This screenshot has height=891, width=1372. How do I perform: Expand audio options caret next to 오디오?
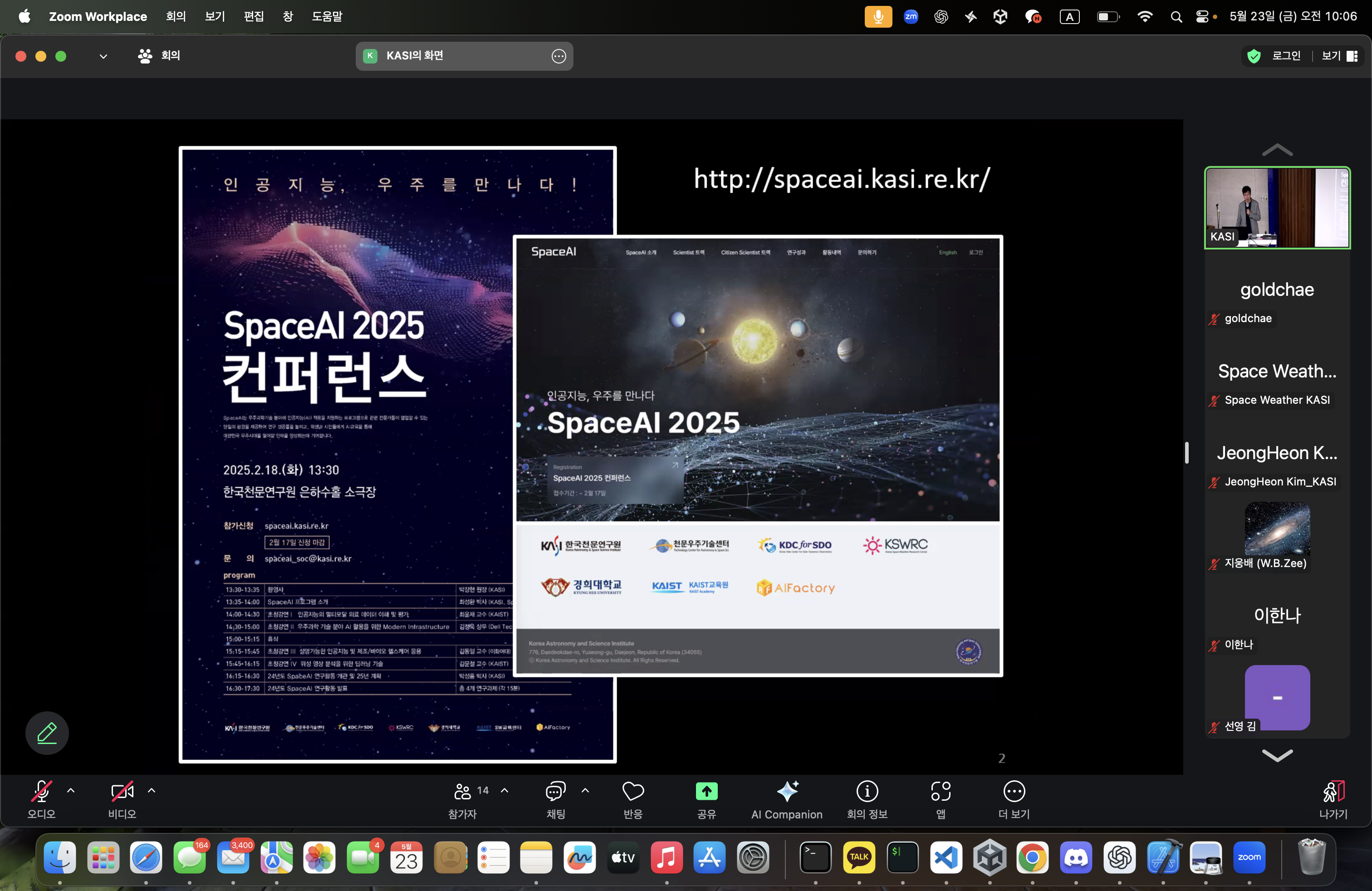(x=71, y=791)
